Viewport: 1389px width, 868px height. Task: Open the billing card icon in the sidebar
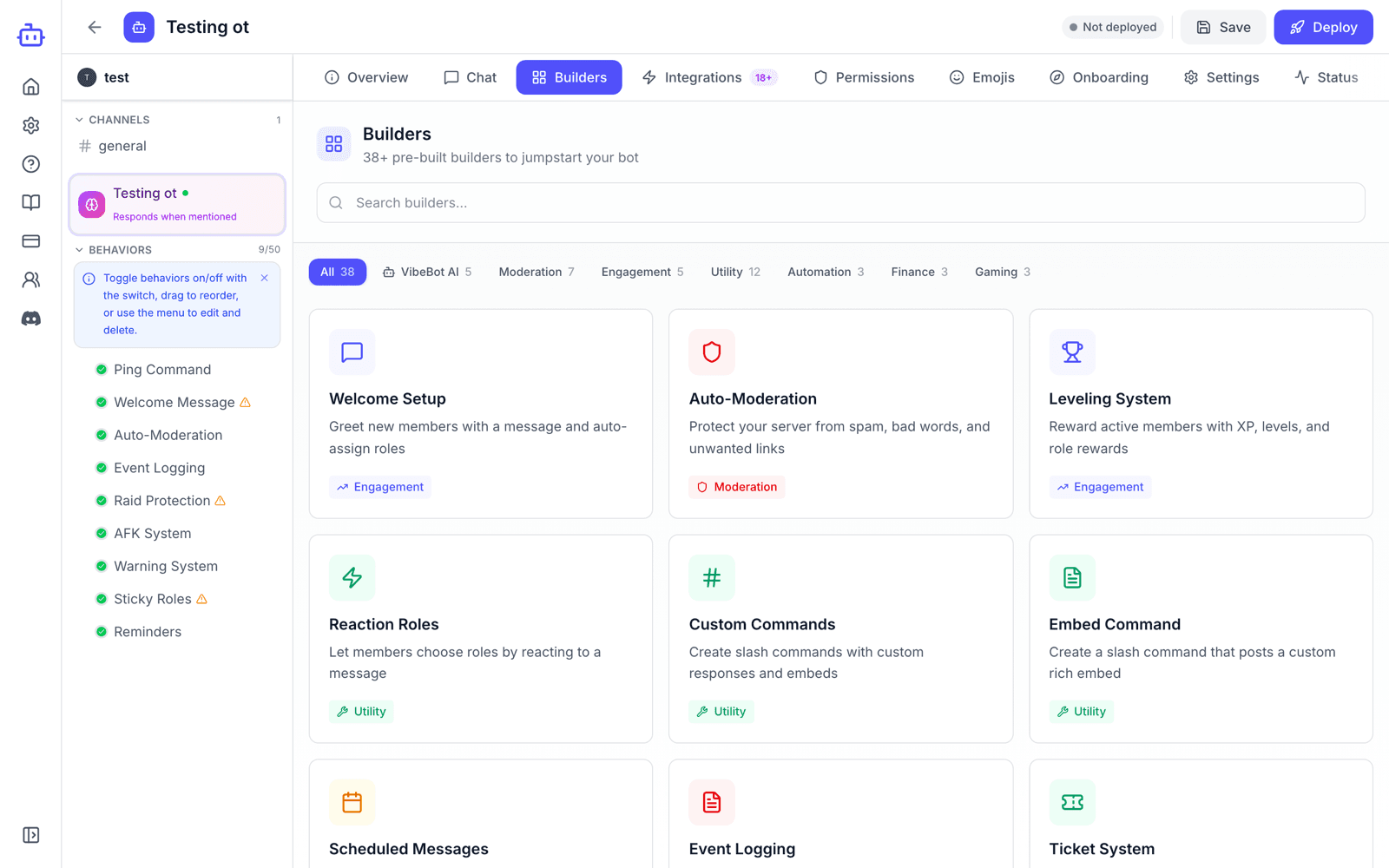click(x=30, y=241)
